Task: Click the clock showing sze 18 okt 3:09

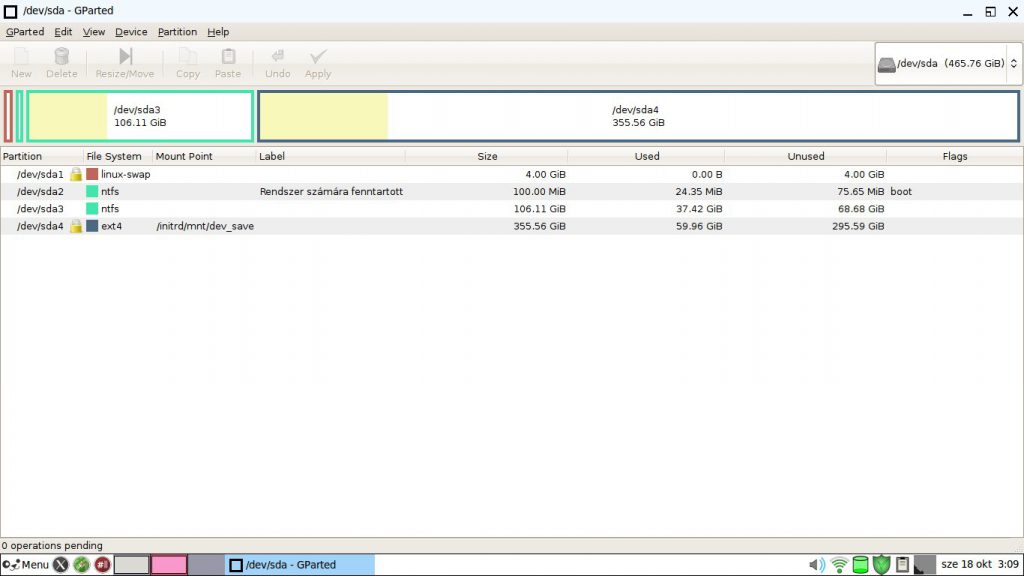Action: [980, 564]
